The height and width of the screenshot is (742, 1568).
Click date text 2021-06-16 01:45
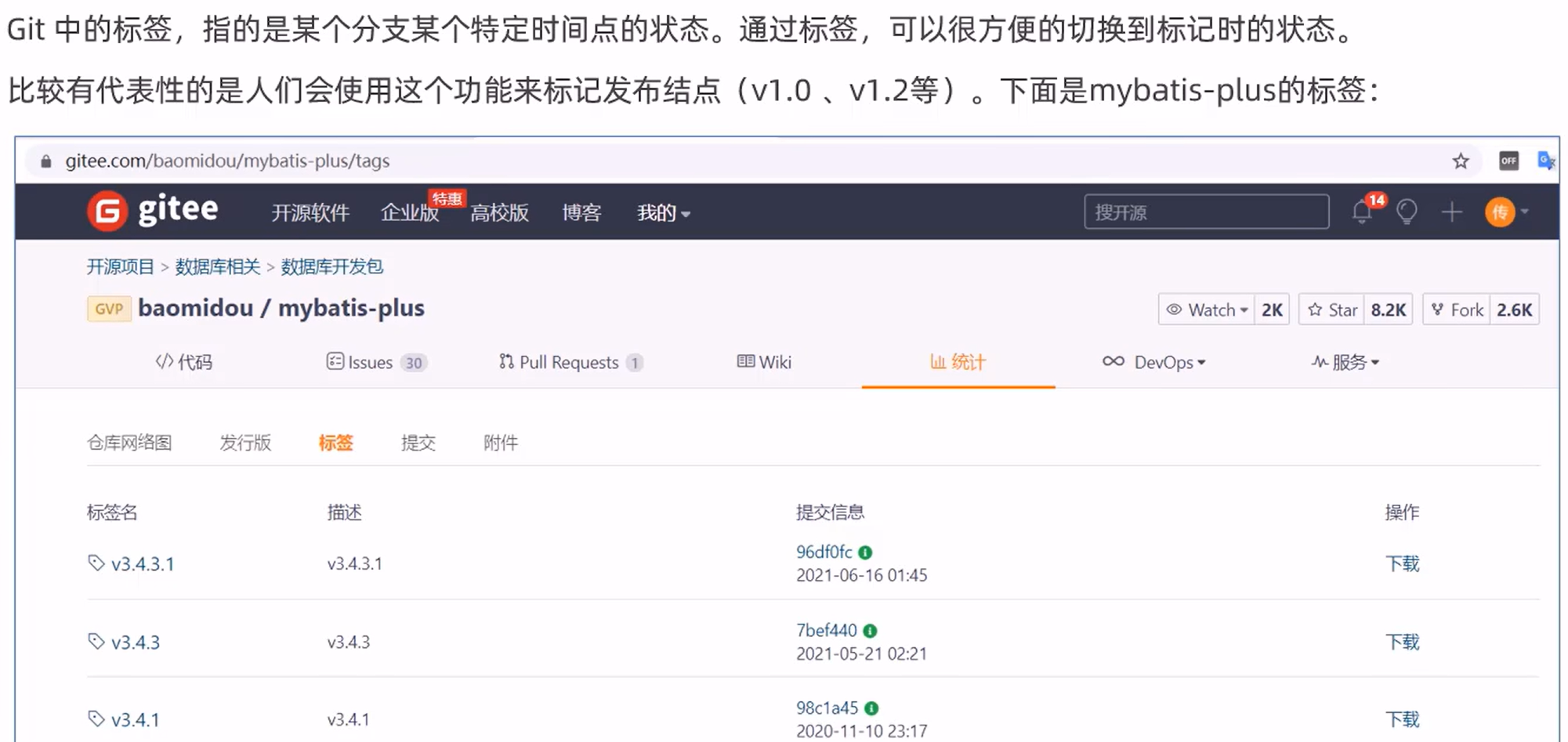tap(861, 575)
